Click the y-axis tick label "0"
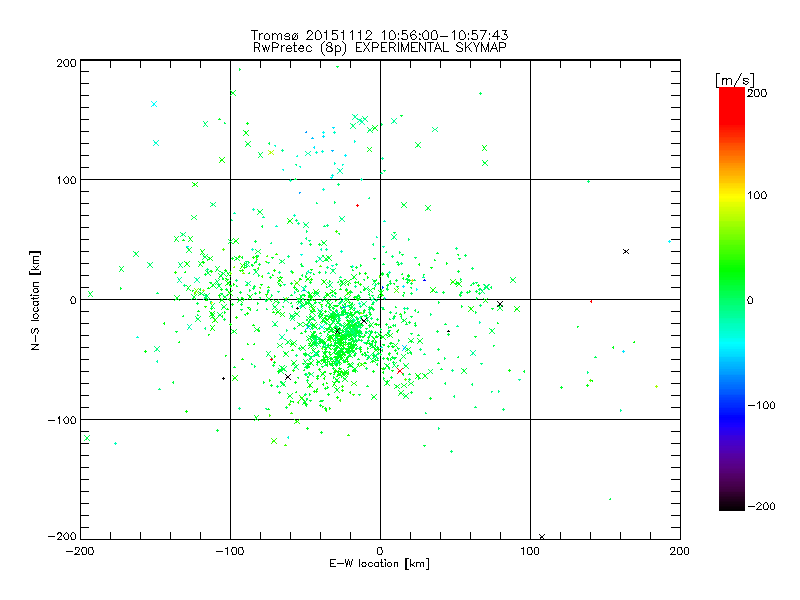Screen dimensions: 800x600 click(73, 300)
